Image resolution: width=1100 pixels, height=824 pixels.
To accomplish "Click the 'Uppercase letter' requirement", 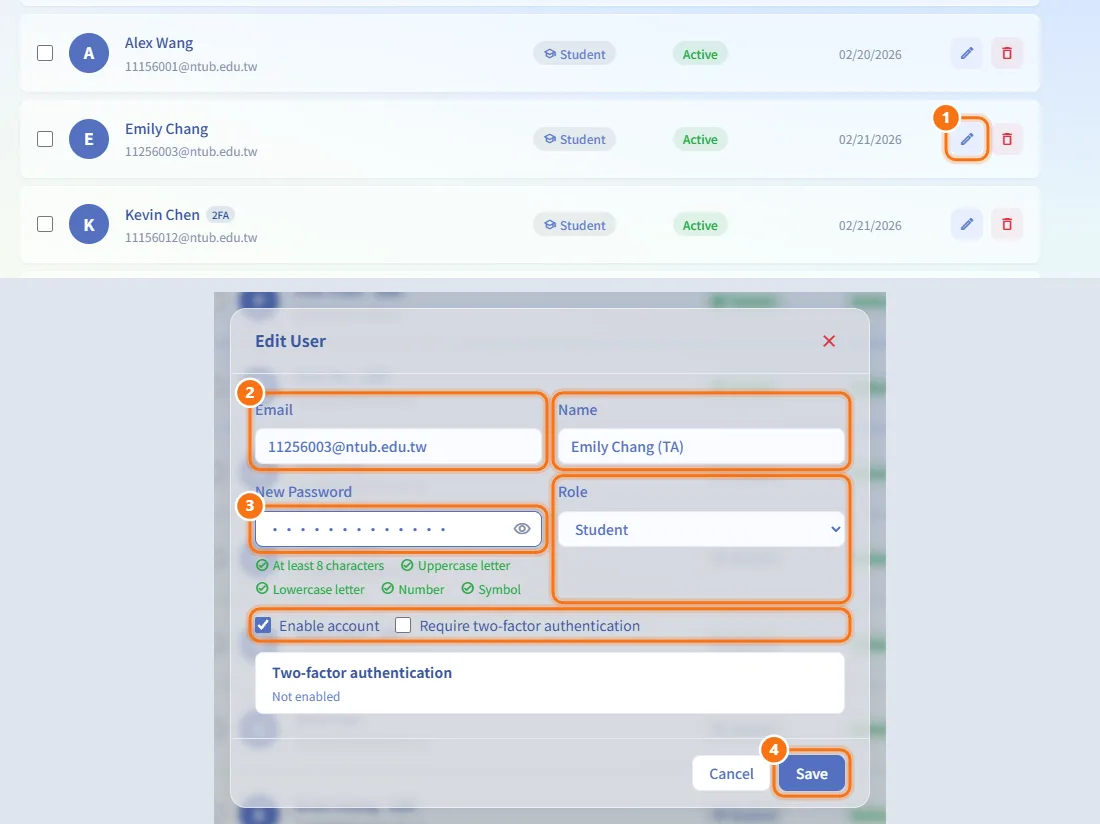I will coord(455,565).
